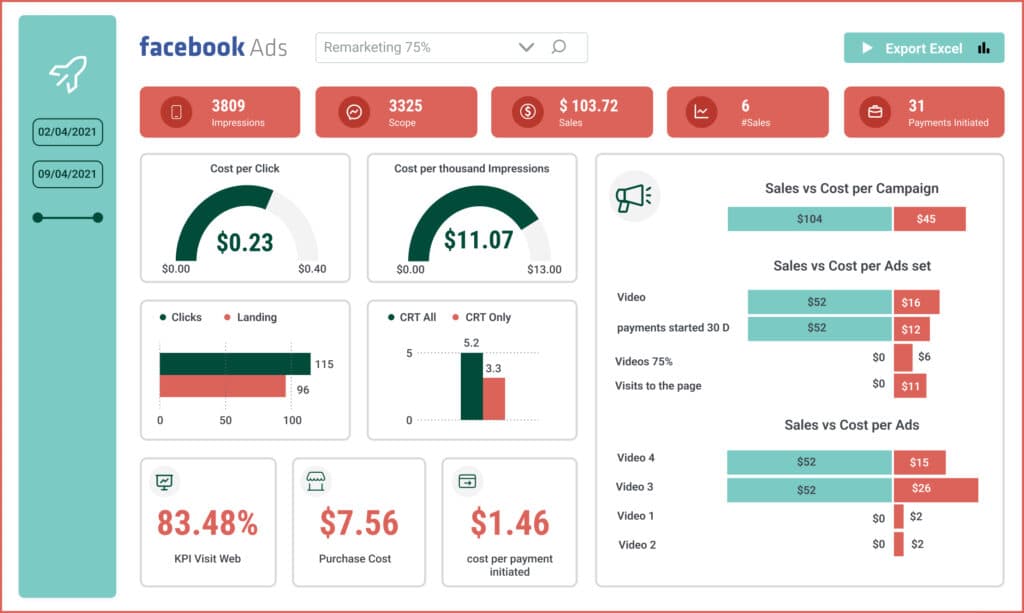
Task: Click the 3325 Scope card
Action: coord(396,112)
